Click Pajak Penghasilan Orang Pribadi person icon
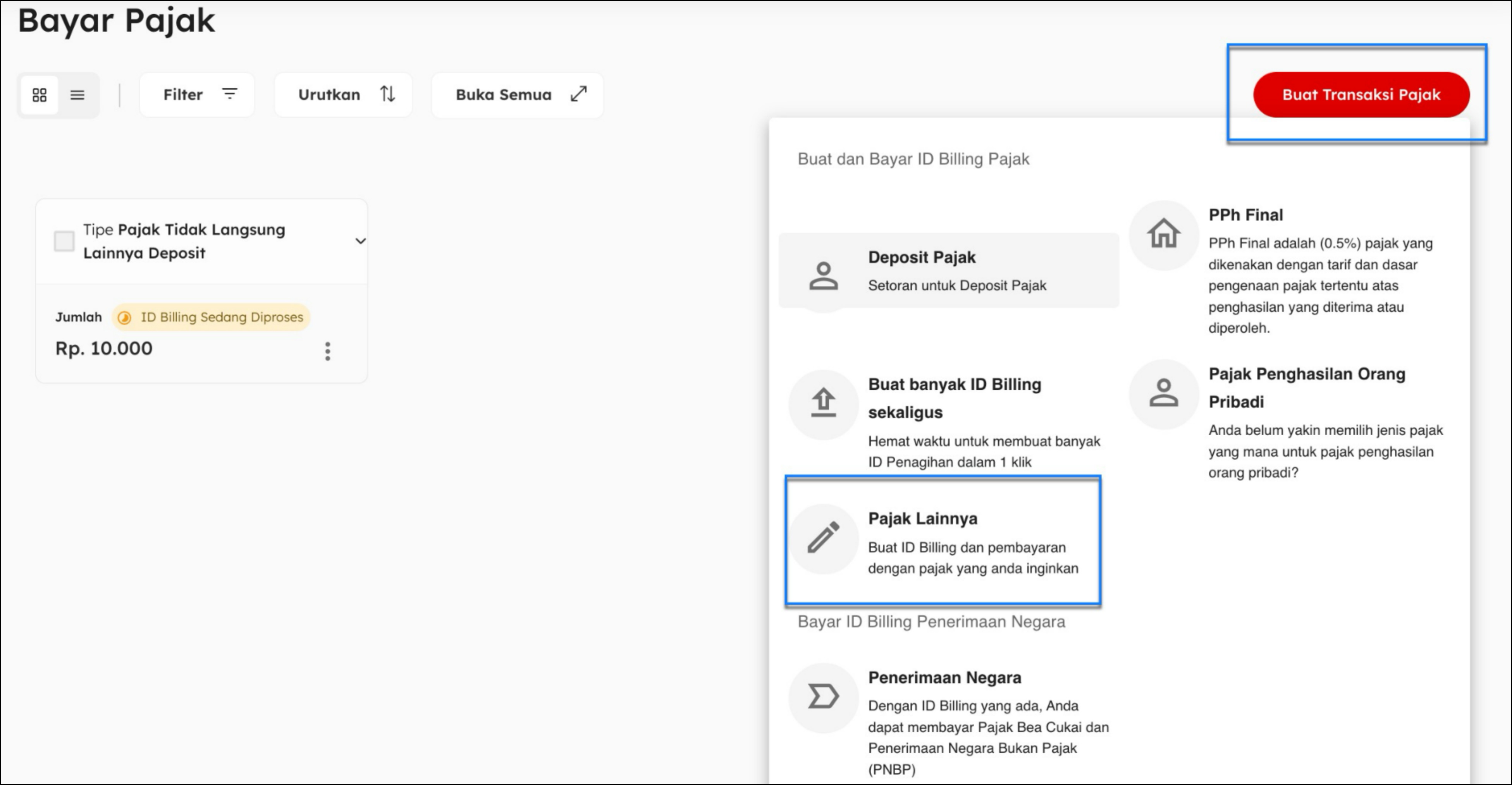 [1163, 393]
